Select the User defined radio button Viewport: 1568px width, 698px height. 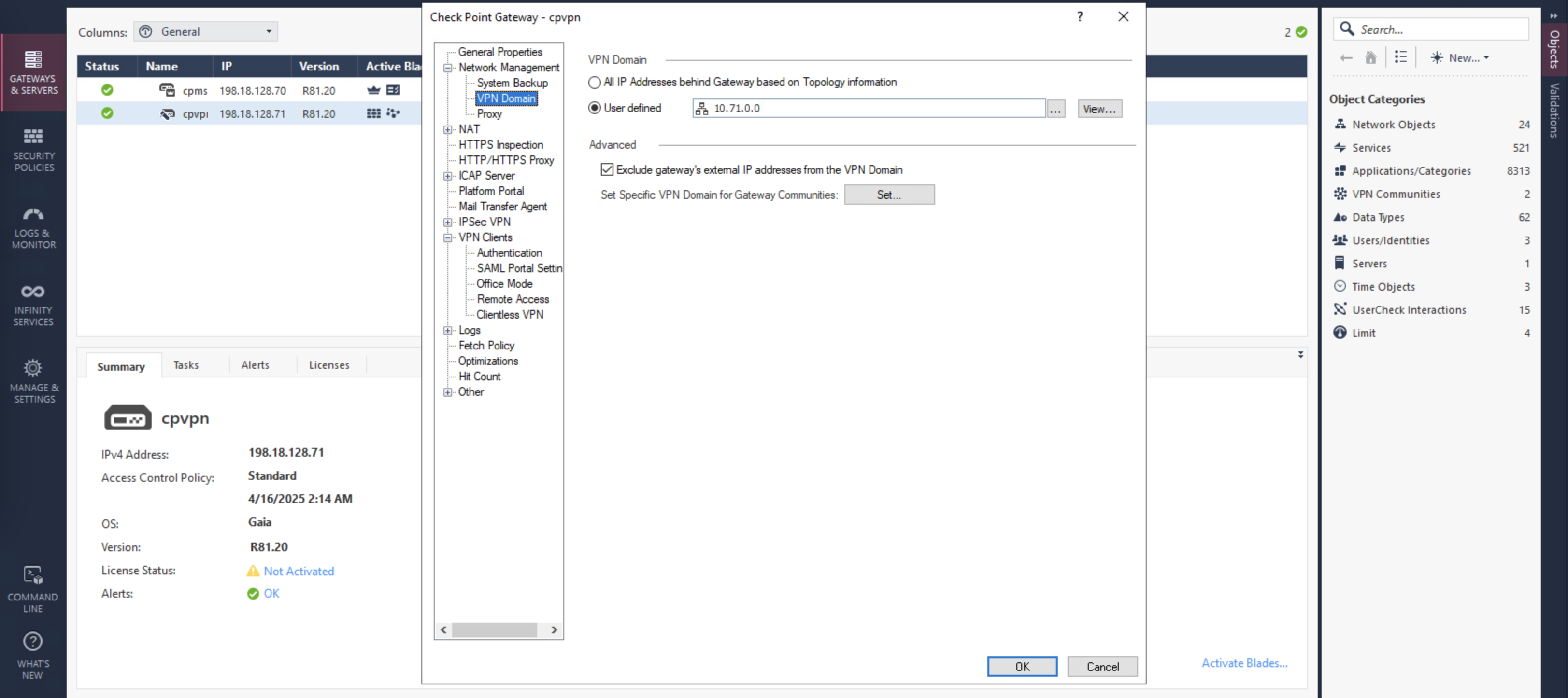tap(594, 108)
